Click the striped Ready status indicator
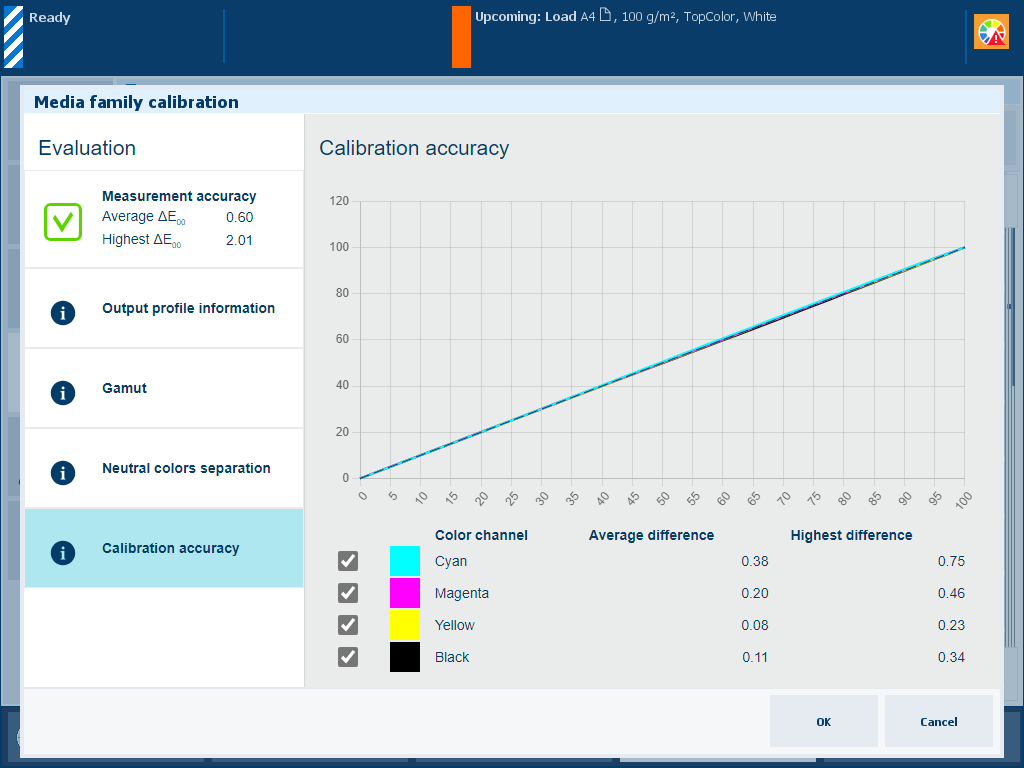 click(13, 36)
